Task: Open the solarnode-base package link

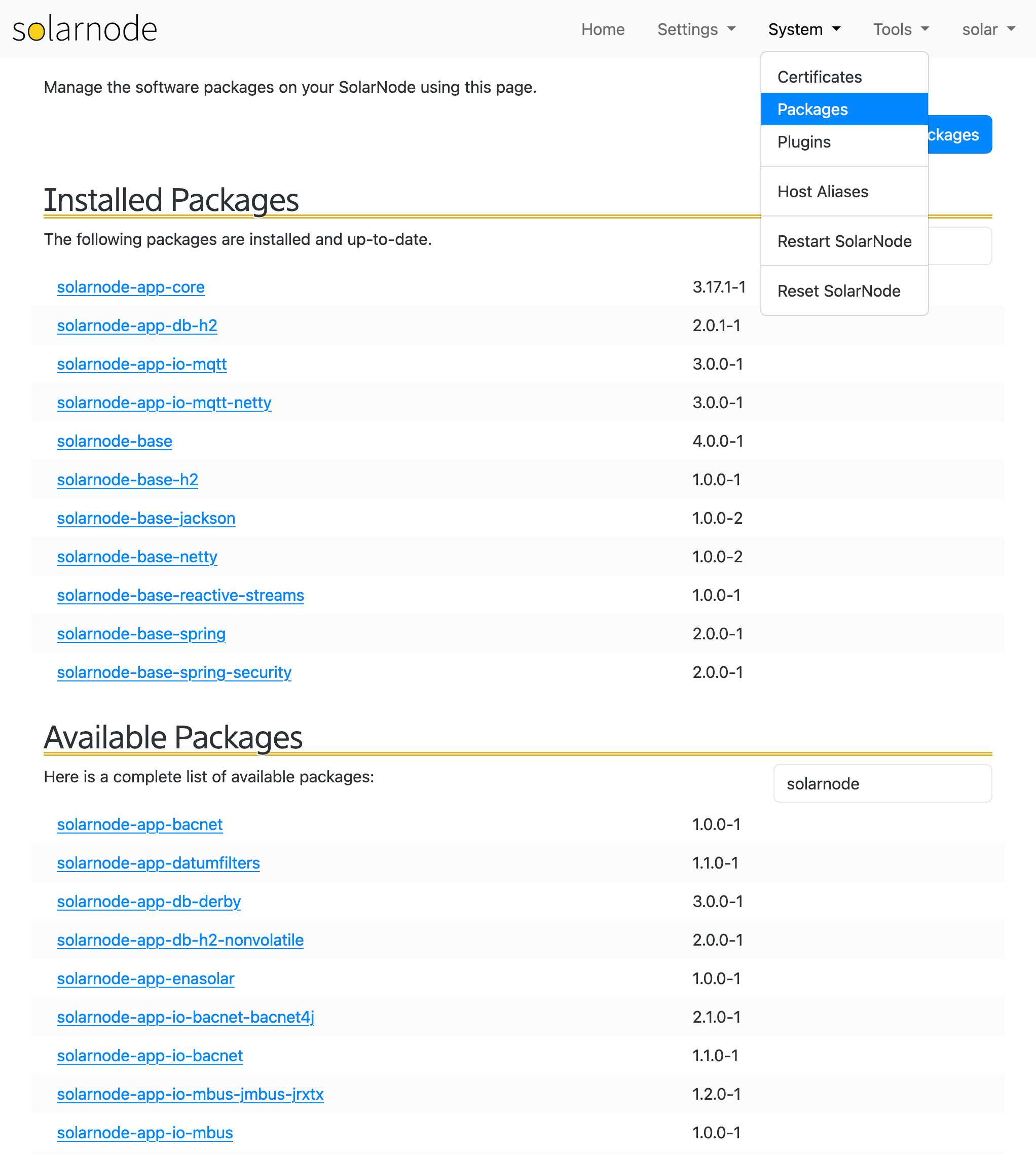Action: pos(114,441)
